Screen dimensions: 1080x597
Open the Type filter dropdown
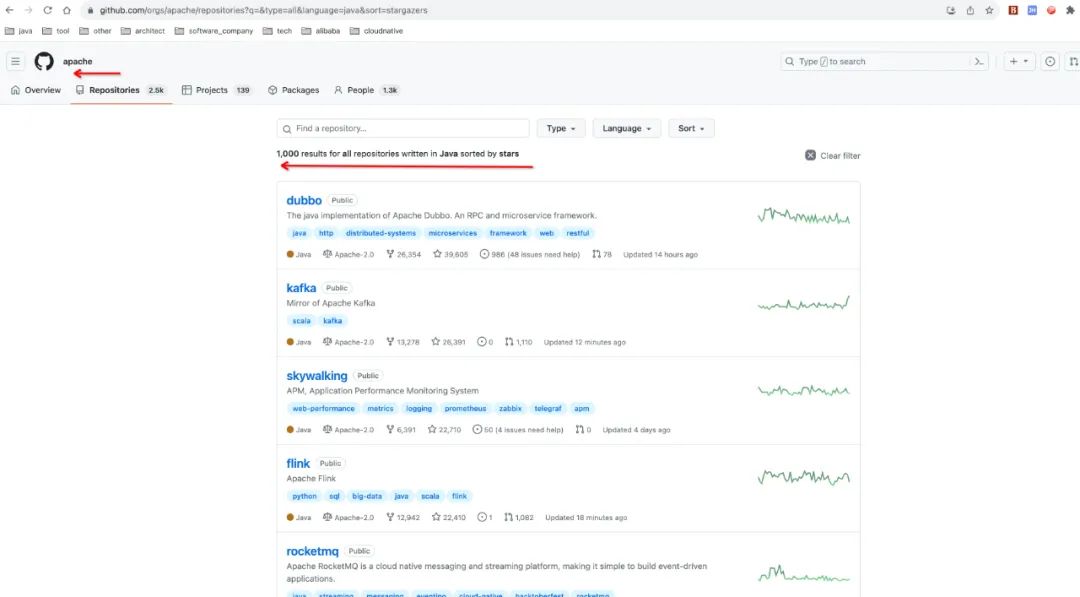tap(561, 128)
